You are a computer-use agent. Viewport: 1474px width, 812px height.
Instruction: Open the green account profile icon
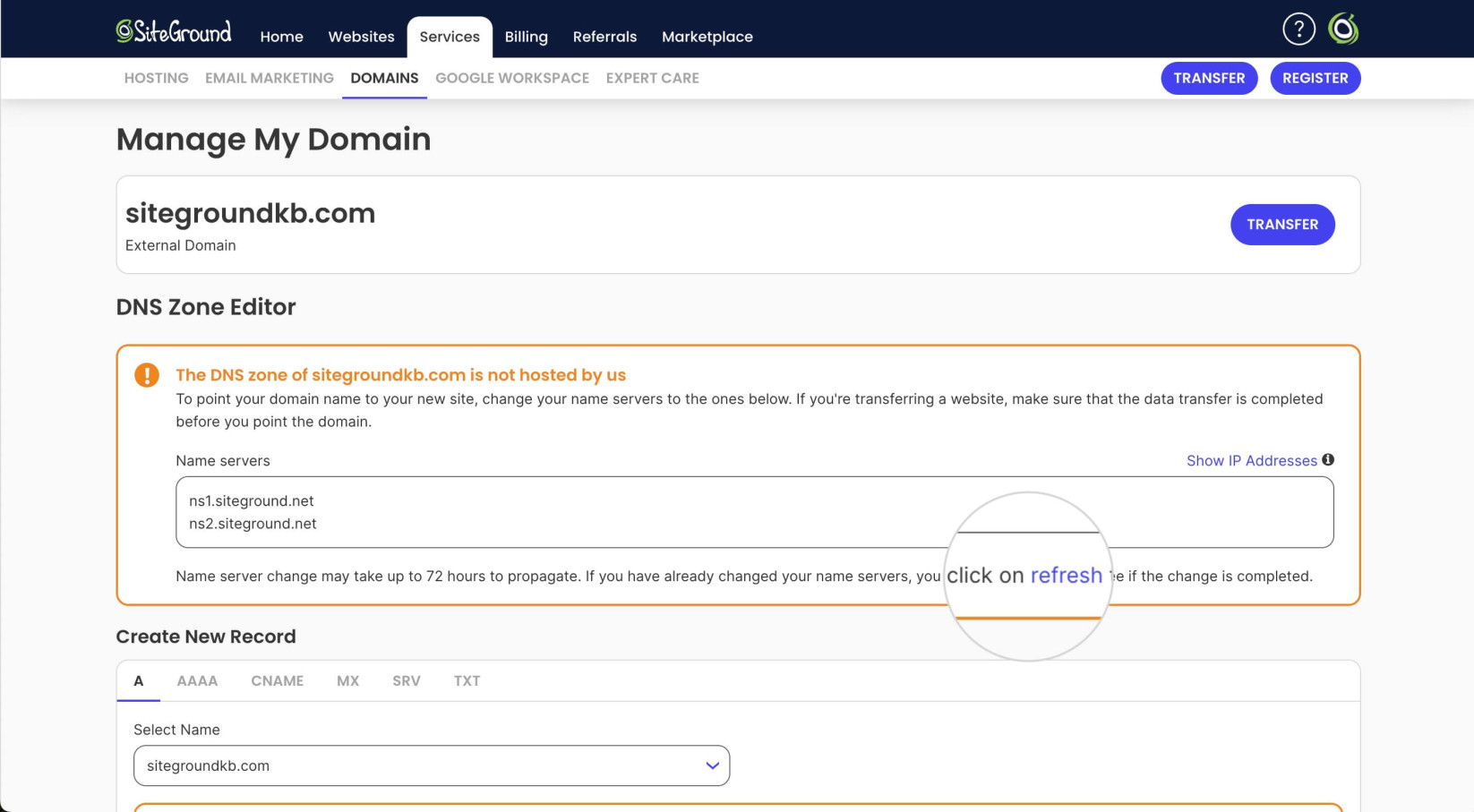[x=1343, y=29]
